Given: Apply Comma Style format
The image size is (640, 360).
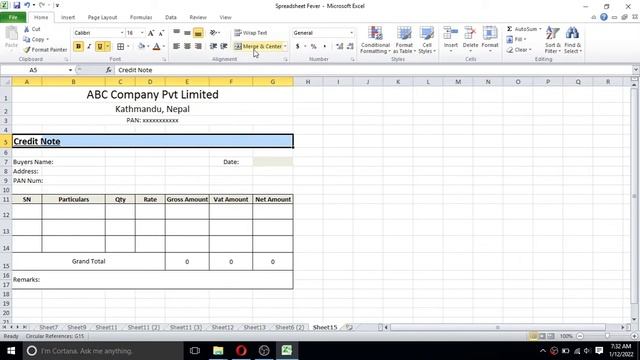Looking at the screenshot, I should click(324, 47).
